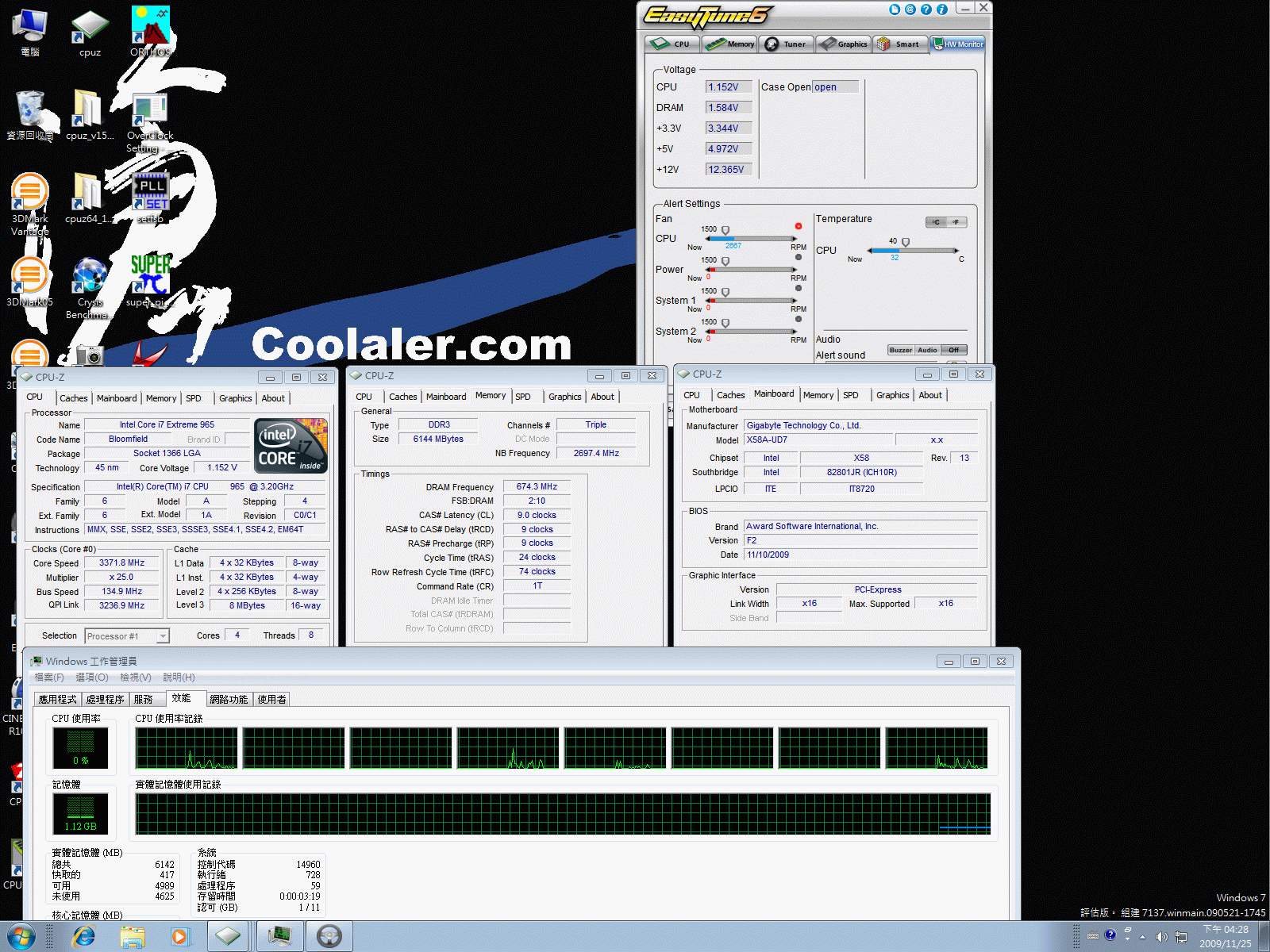Click the motherboard model field X58A-UD7
Screen dimensions: 1270x952
click(x=817, y=440)
